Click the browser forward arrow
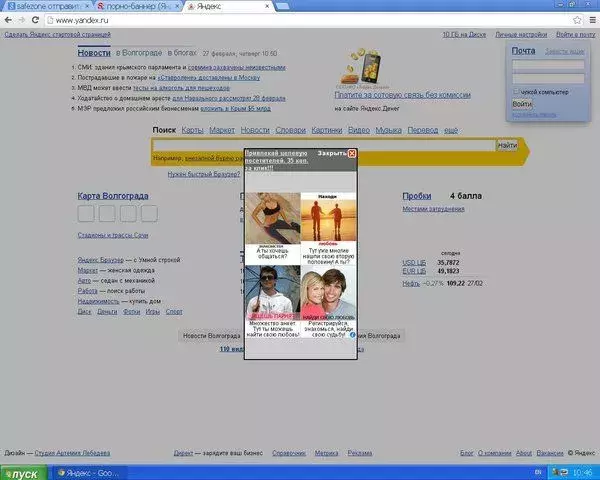The image size is (600, 480). tap(22, 20)
